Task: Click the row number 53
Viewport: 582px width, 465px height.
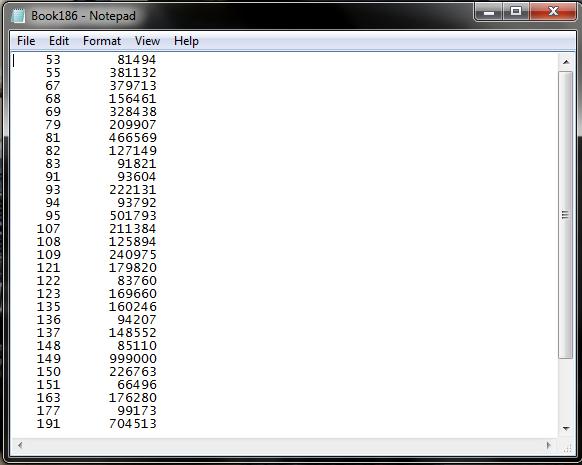Action: coord(53,59)
